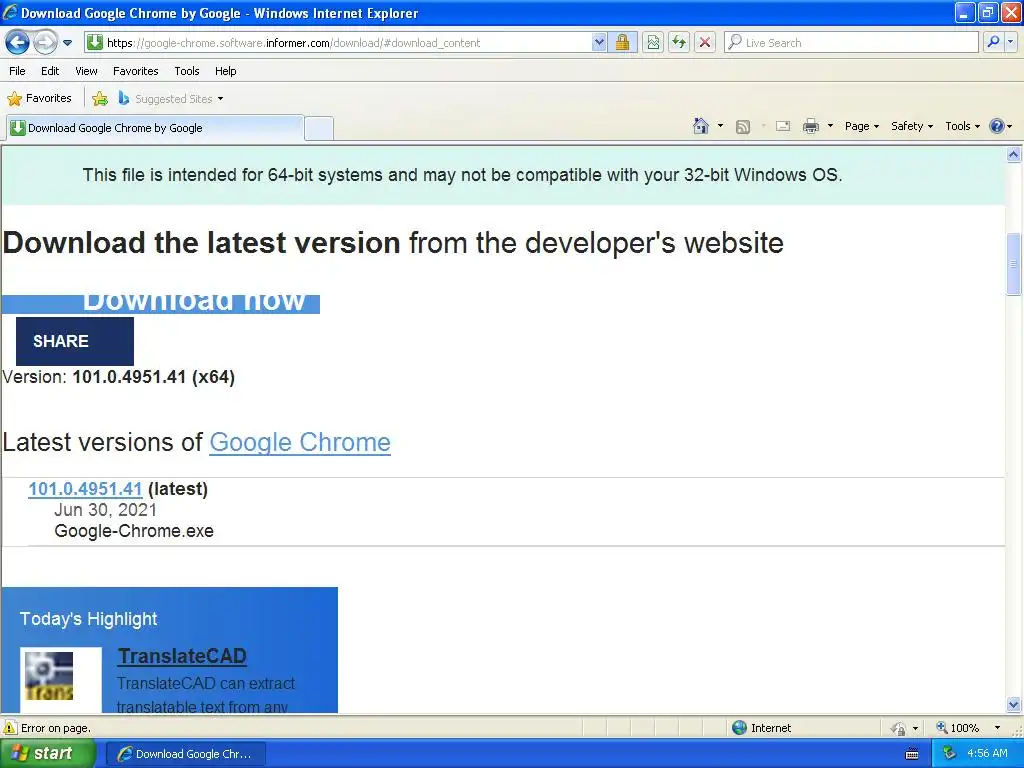Click the Error on page warning icon
This screenshot has height=768, width=1024.
10,728
